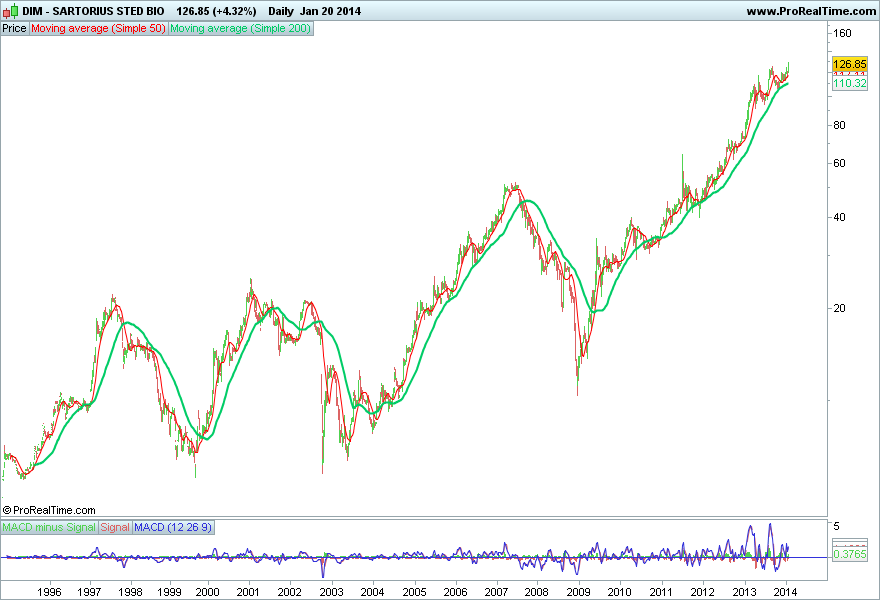Image resolution: width=880 pixels, height=600 pixels.
Task: Click the 160 price axis label
Action: coord(842,33)
